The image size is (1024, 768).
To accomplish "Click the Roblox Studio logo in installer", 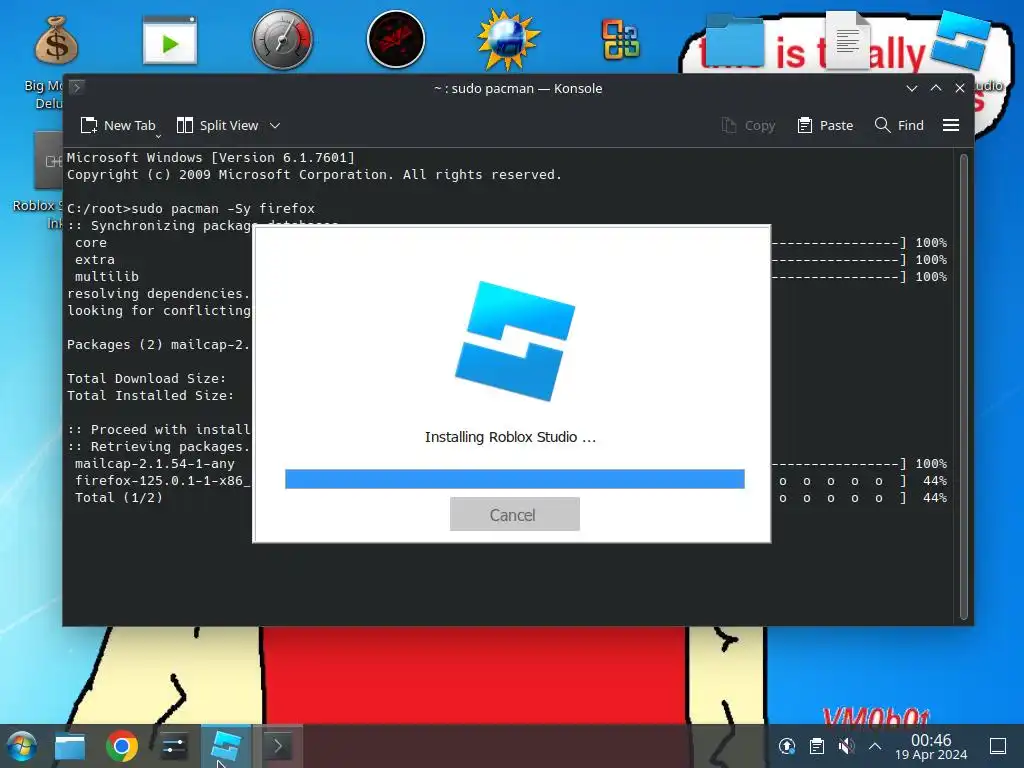I will [x=515, y=340].
